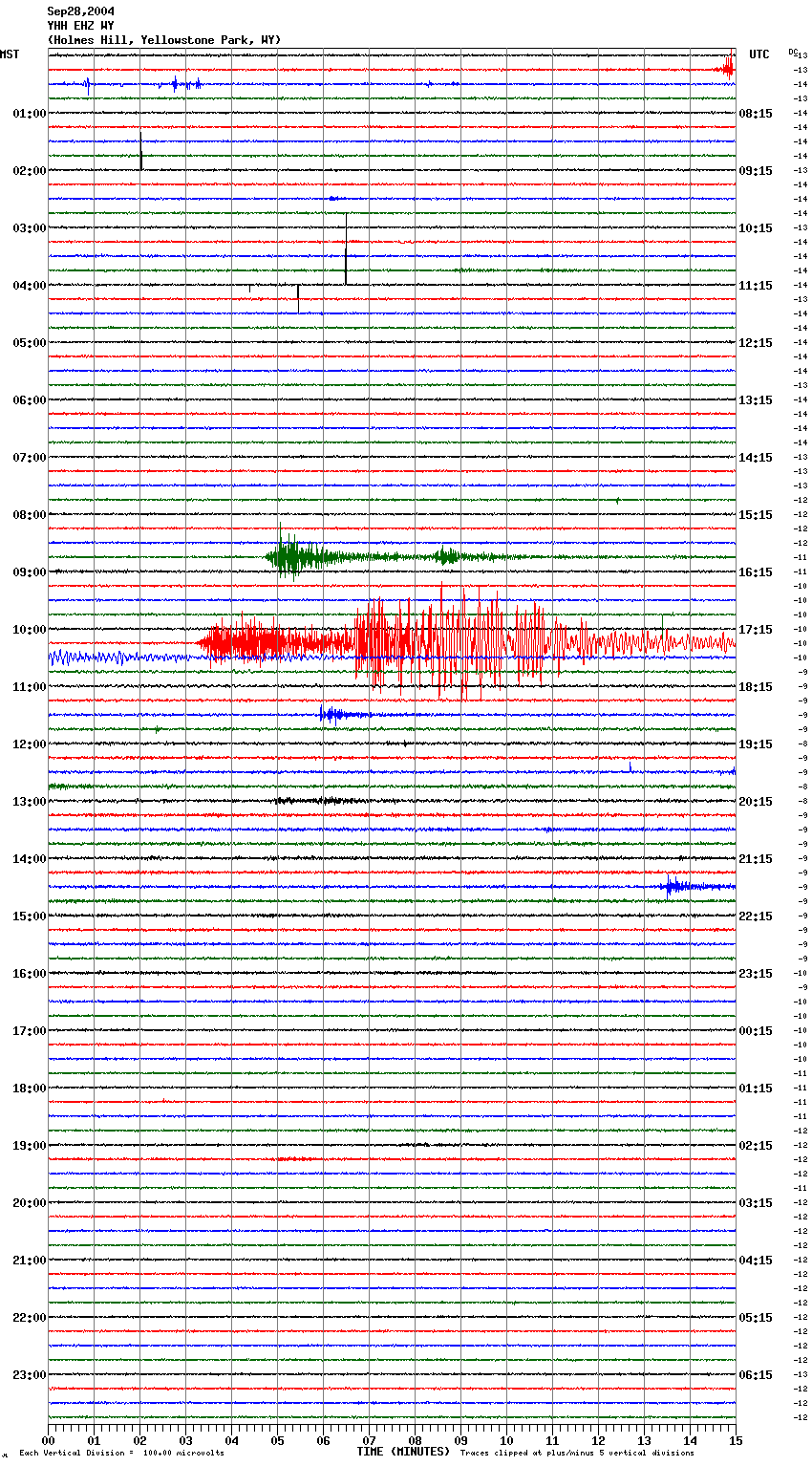Screen dimensions: 812x1466
Task: Click the 16:00 MST time label
Action: pos(30,974)
